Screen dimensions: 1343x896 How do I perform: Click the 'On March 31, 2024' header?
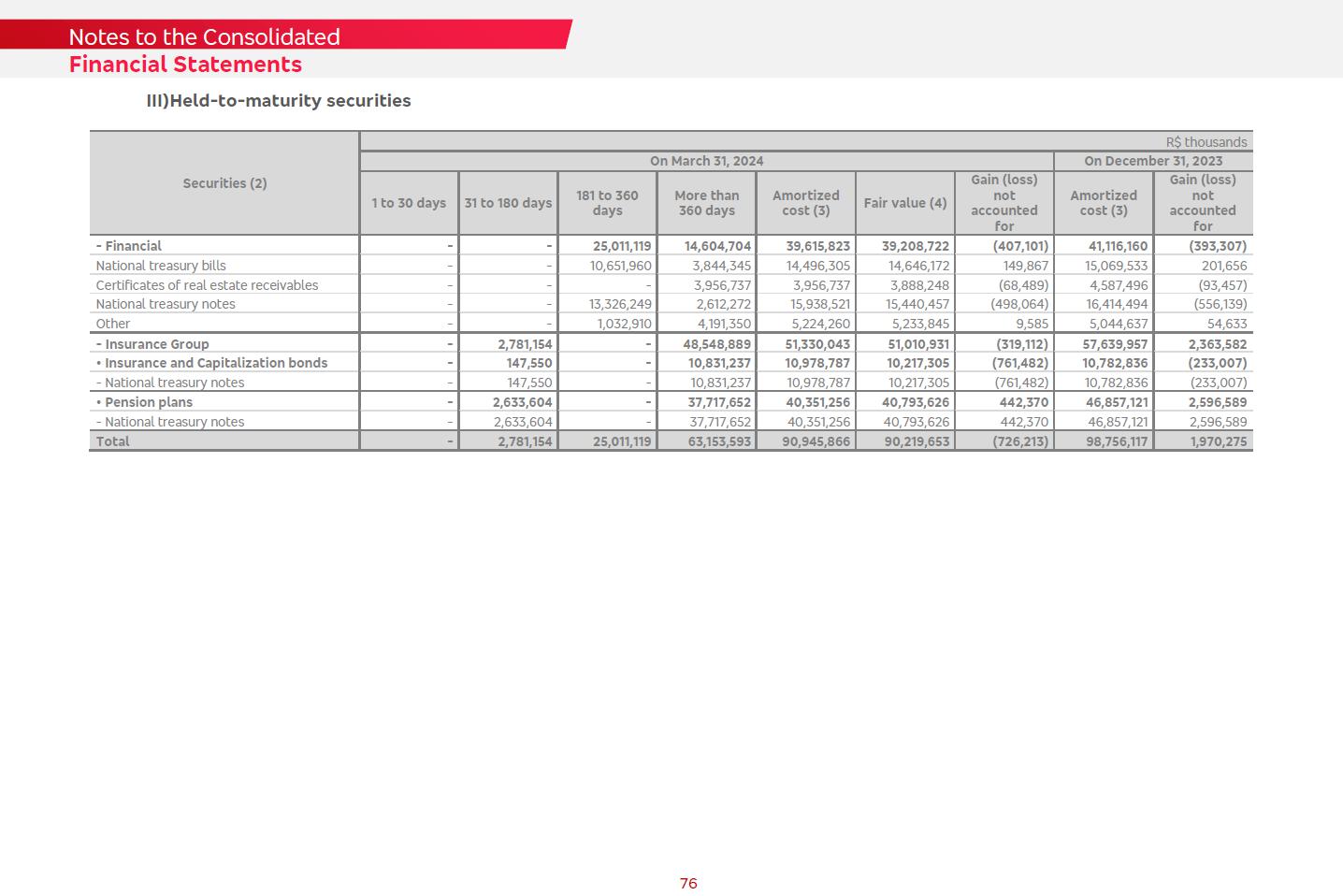coord(706,161)
